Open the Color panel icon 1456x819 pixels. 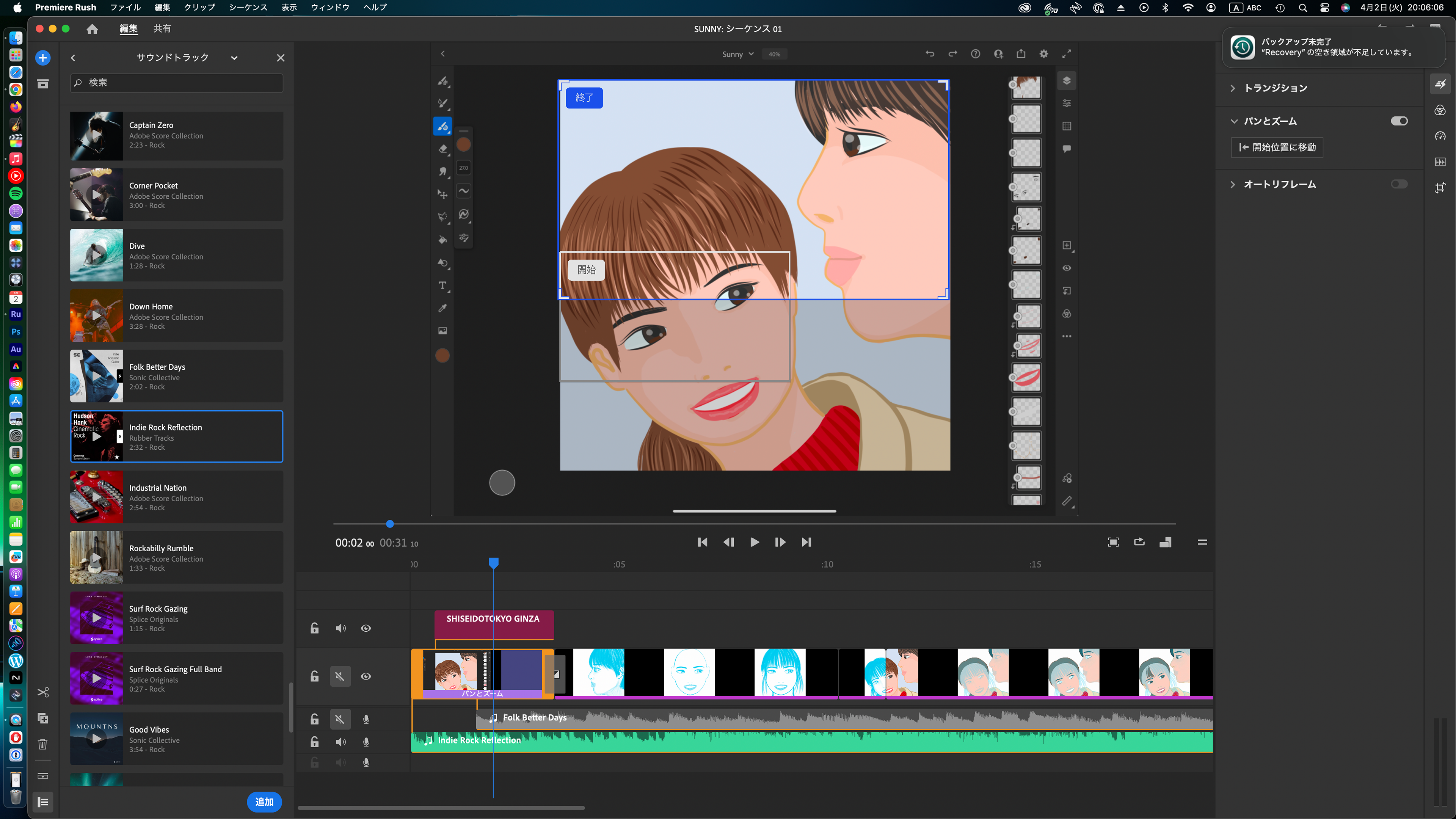pyautogui.click(x=1440, y=110)
